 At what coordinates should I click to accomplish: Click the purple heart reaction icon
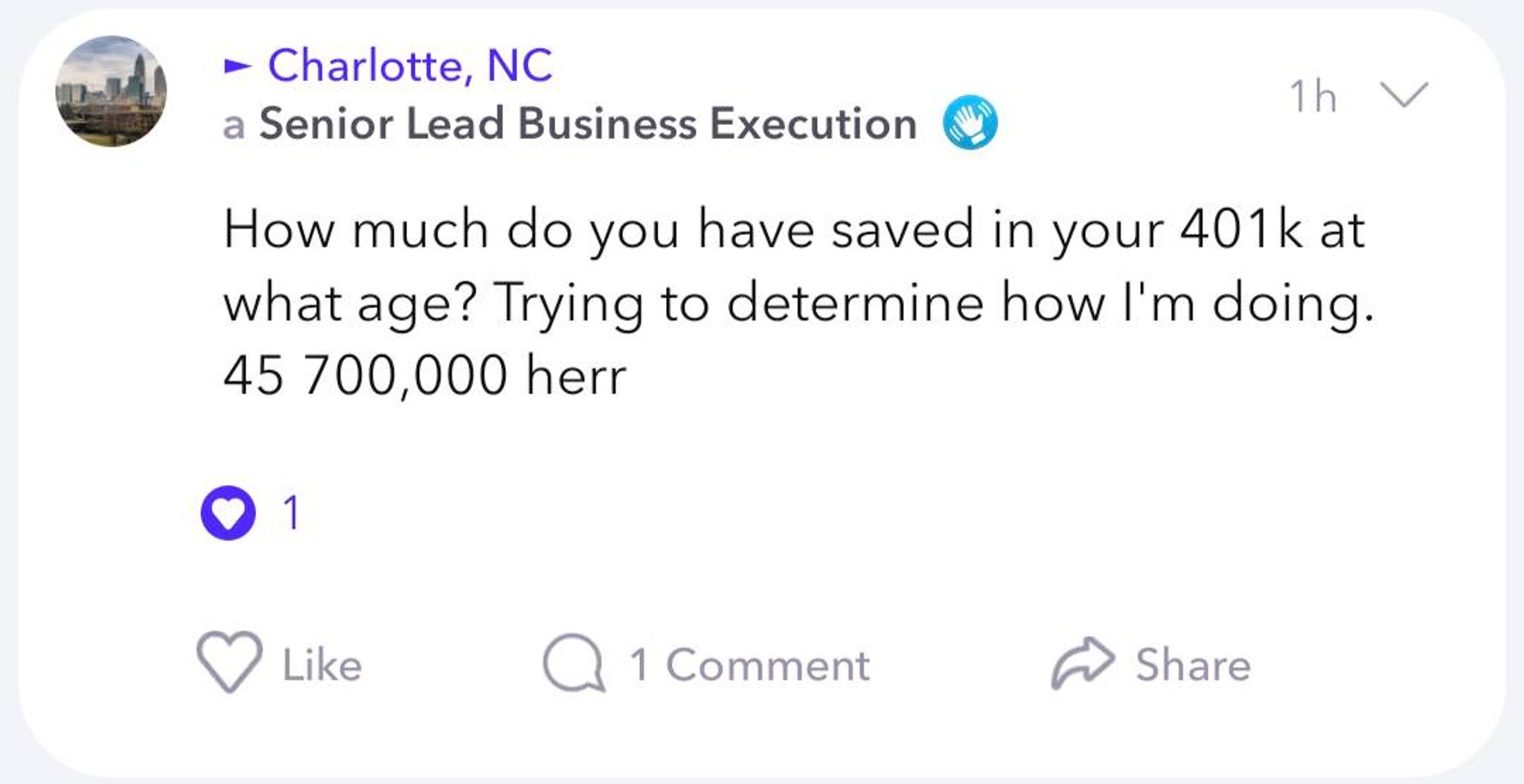pos(228,512)
